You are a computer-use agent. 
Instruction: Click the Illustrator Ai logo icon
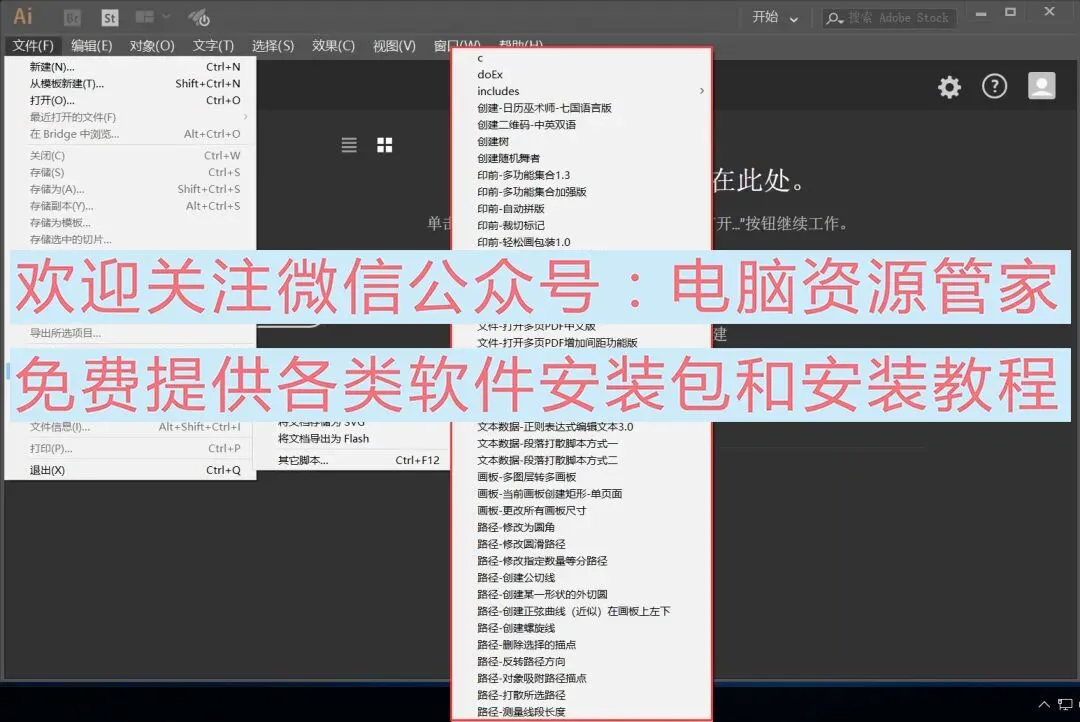[23, 16]
